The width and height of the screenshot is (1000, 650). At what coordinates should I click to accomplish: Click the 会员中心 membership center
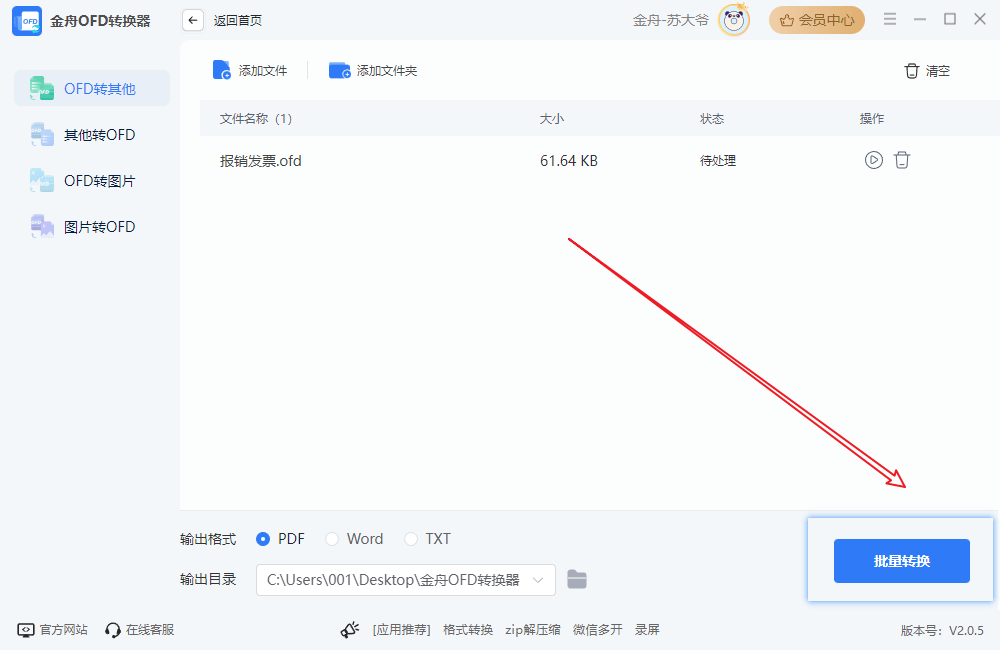tap(817, 19)
